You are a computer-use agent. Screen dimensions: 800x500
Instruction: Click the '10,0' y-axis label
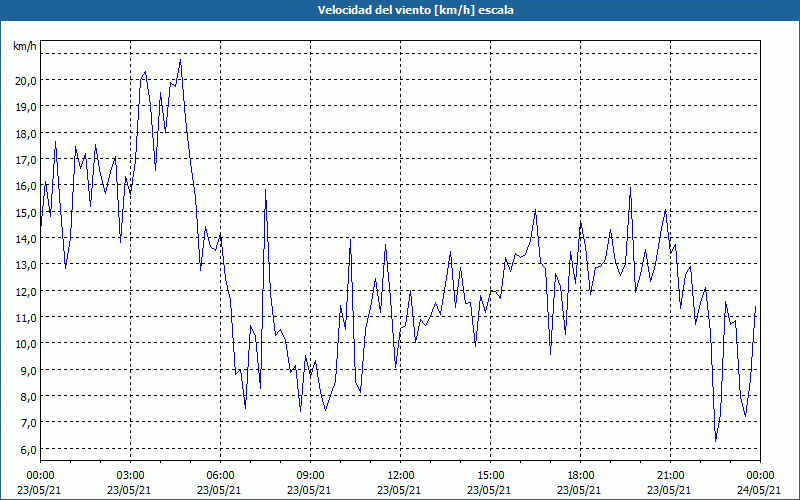[26, 343]
